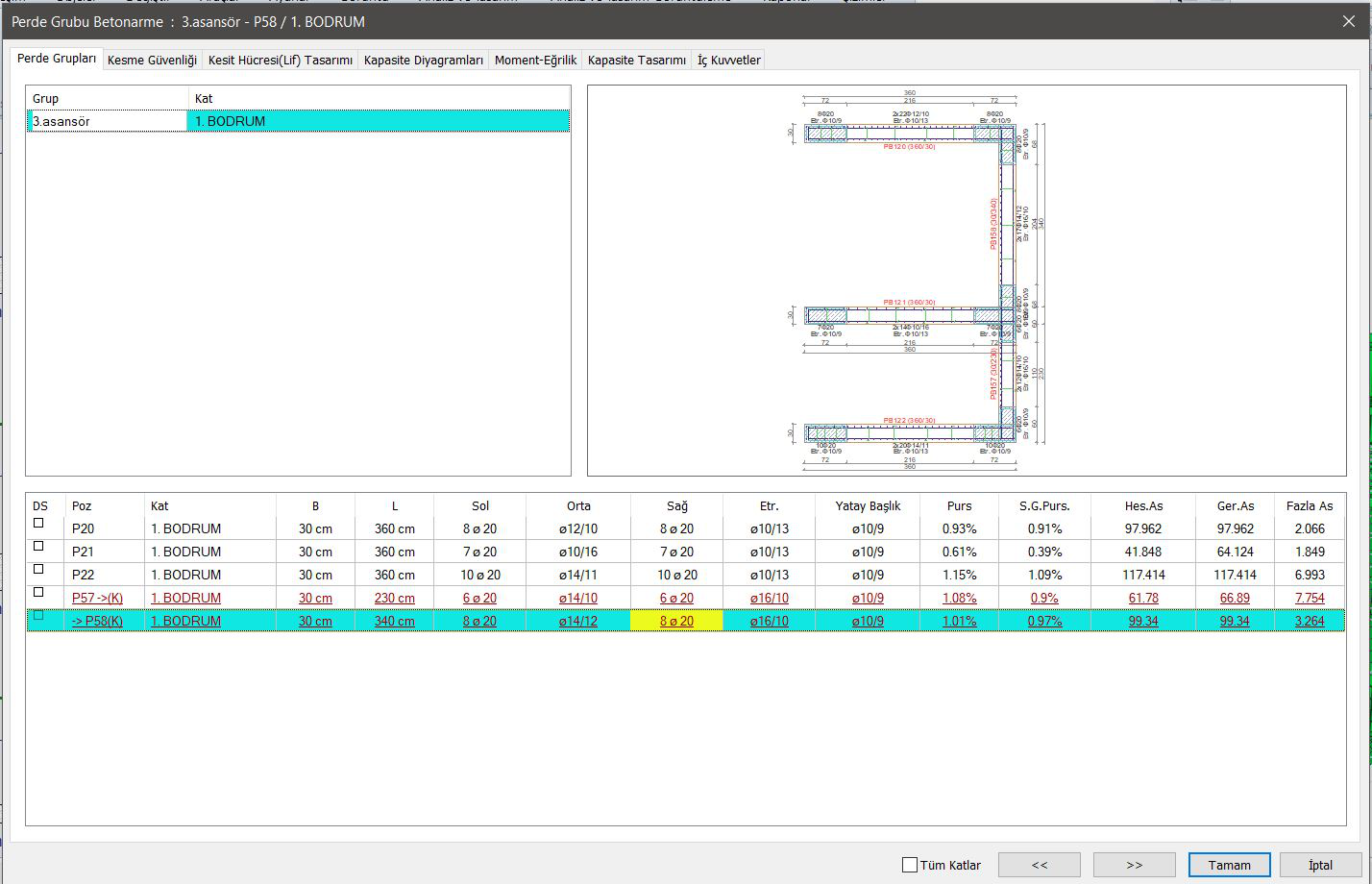Image resolution: width=1372 pixels, height=884 pixels.
Task: Click the Poz column header
Action: (104, 505)
